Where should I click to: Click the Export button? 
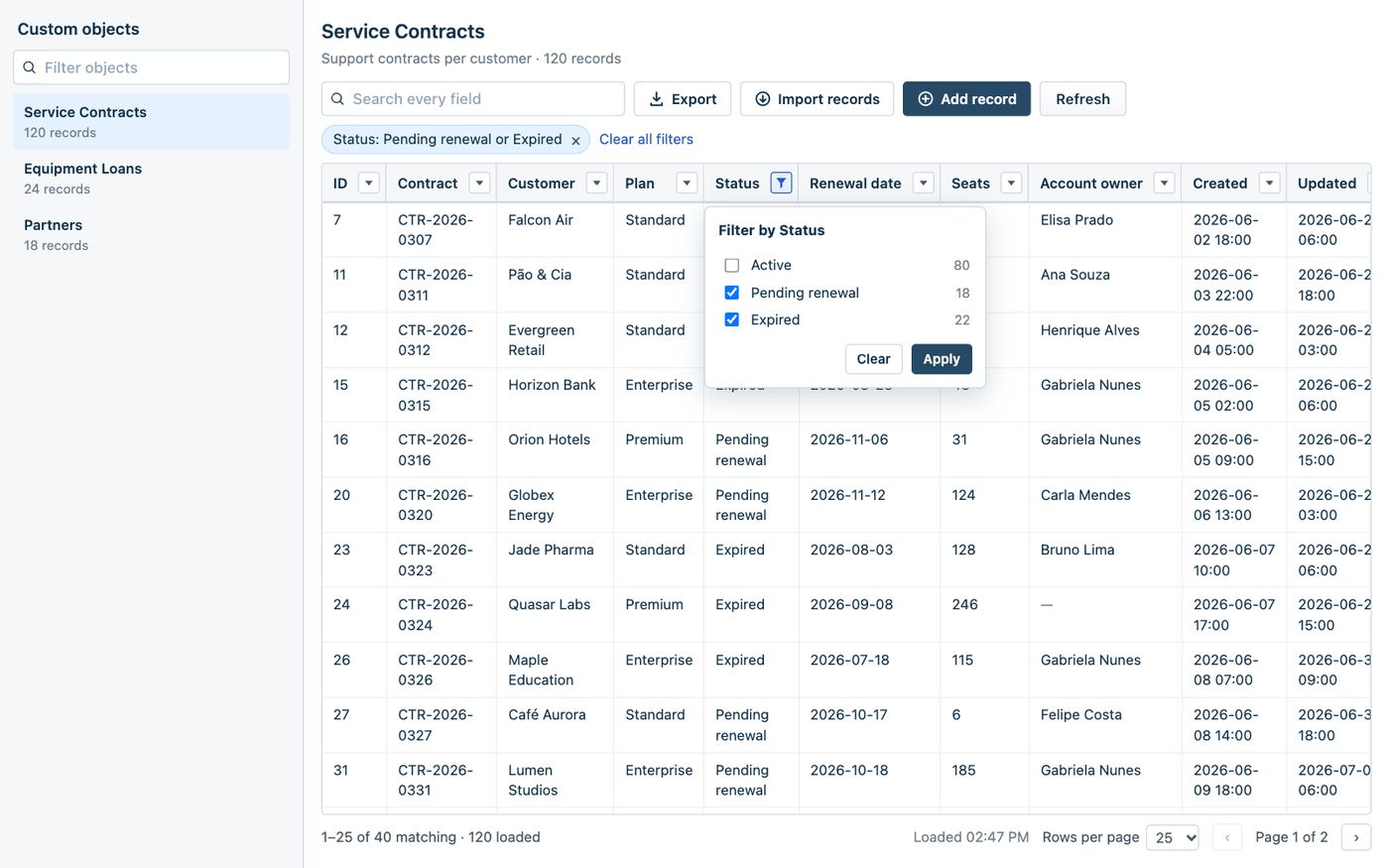683,99
